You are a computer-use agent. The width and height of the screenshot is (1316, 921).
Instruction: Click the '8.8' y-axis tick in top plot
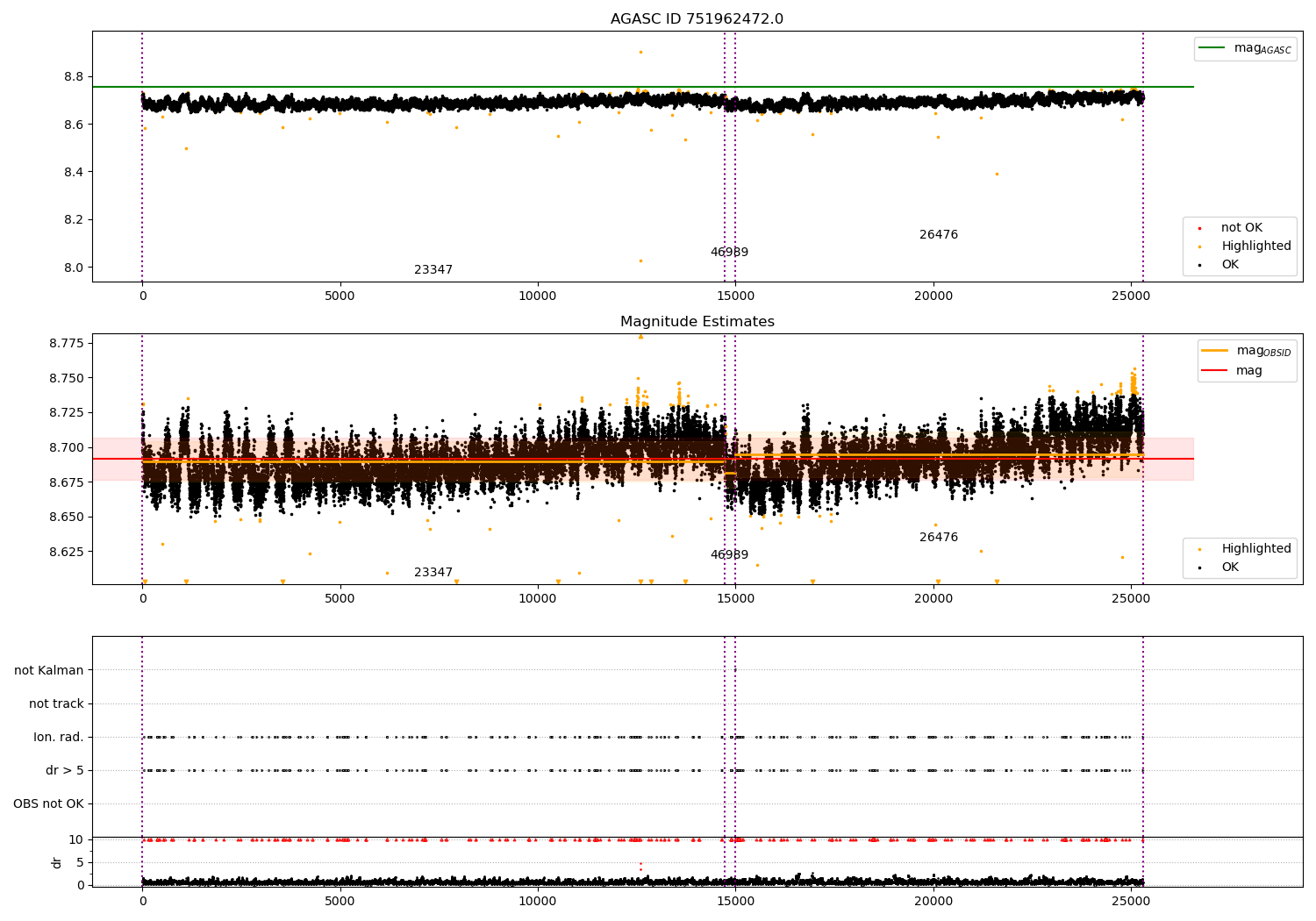click(x=74, y=77)
